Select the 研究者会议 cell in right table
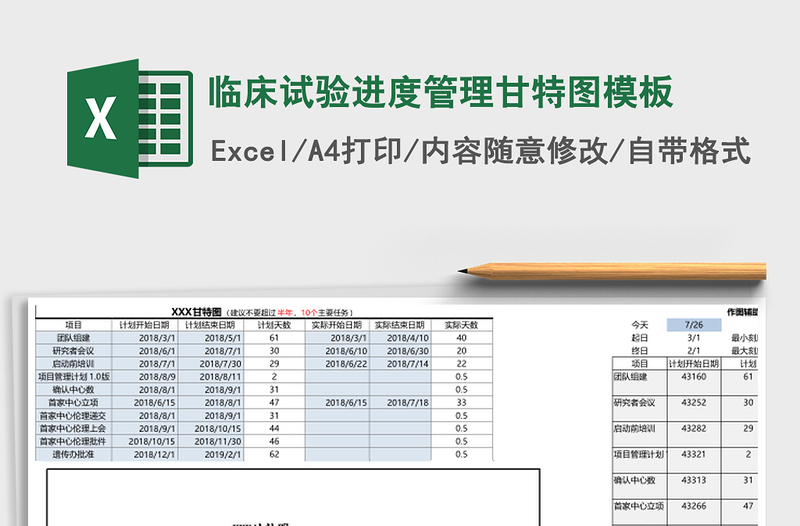Screen dimensions: 800x526 (x=638, y=402)
